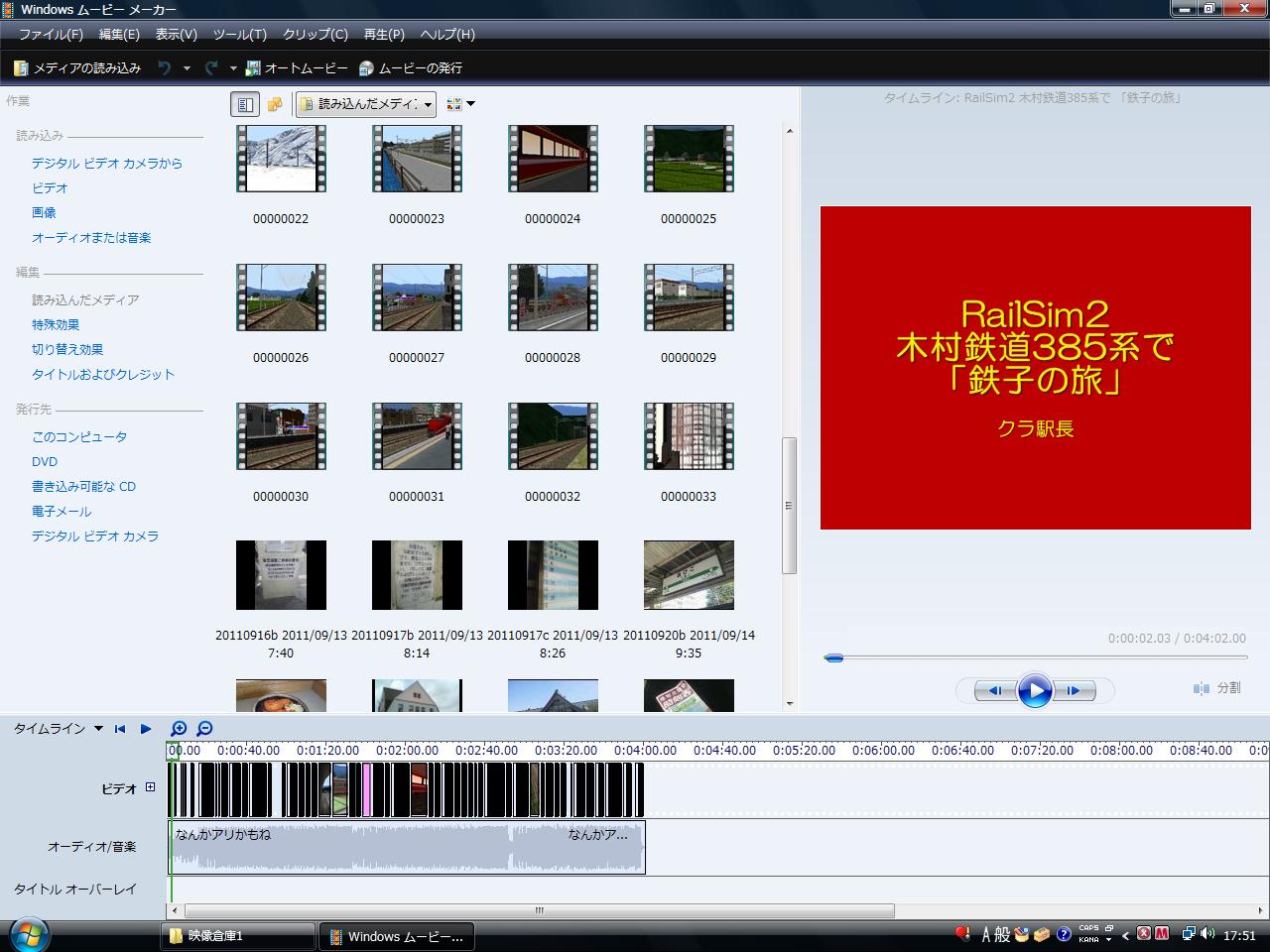1270x952 pixels.
Task: Switch to 映像倉庫1 folder in taskbar
Action: [238, 936]
